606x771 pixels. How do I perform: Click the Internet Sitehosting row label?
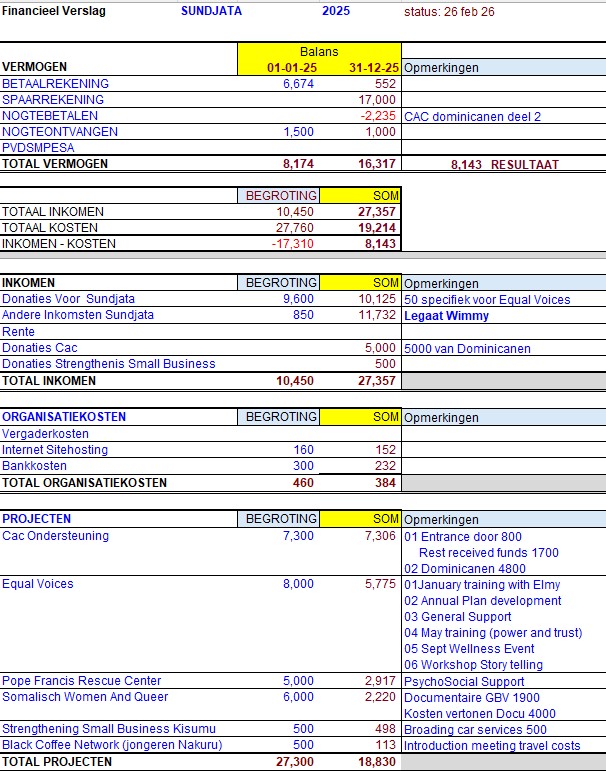[55, 450]
